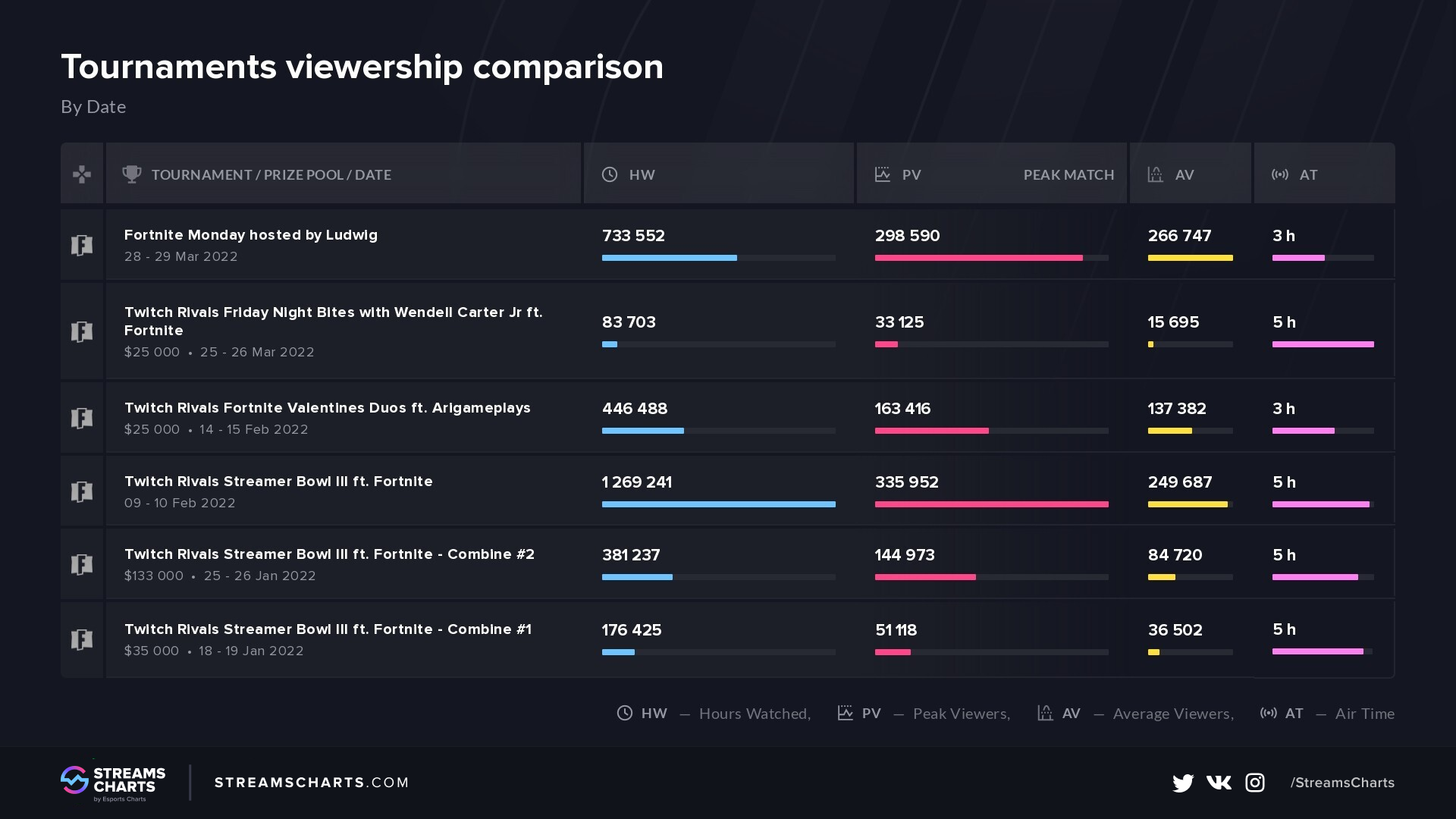Screen dimensions: 1456x819
Task: Open Streamer Bowl III Combine #1 tournament
Action: click(328, 629)
